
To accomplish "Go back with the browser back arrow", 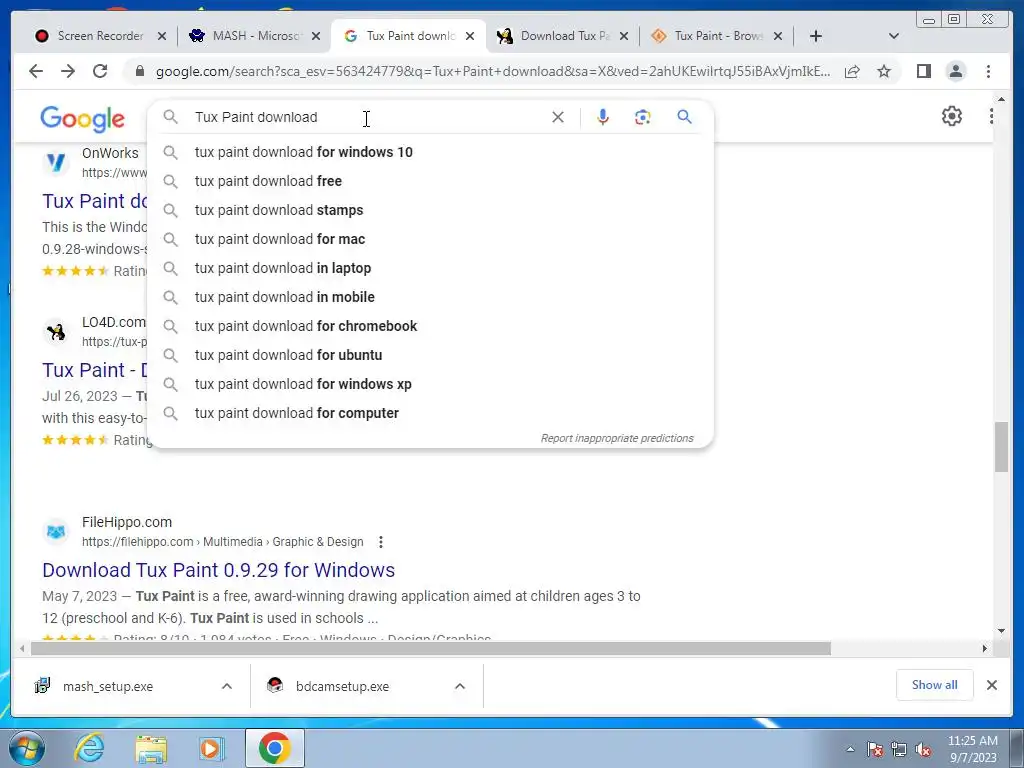I will 36,71.
